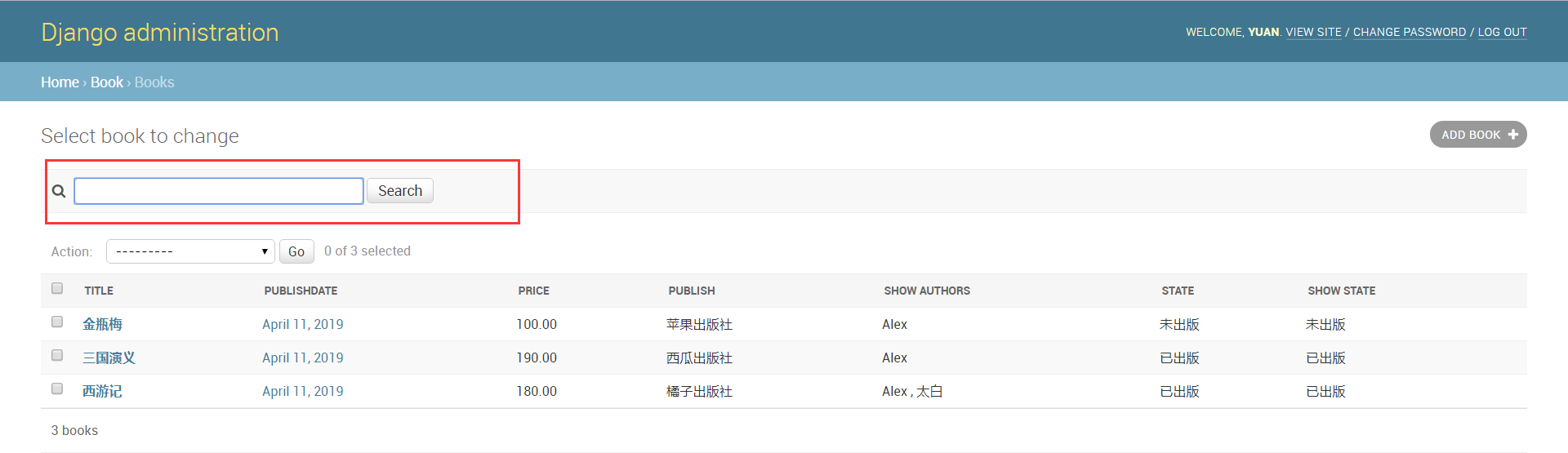Check the box for 金瓶梅
Screen dimensions: 1568x453
point(57,322)
